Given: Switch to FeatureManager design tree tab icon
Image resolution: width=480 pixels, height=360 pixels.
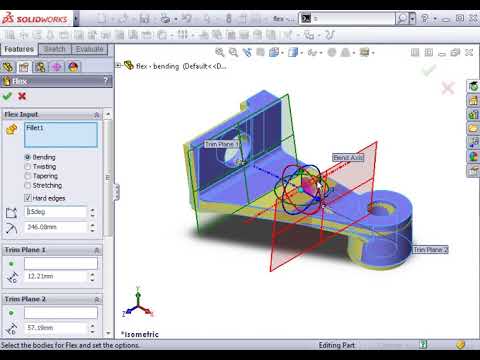Looking at the screenshot, I should point(8,67).
